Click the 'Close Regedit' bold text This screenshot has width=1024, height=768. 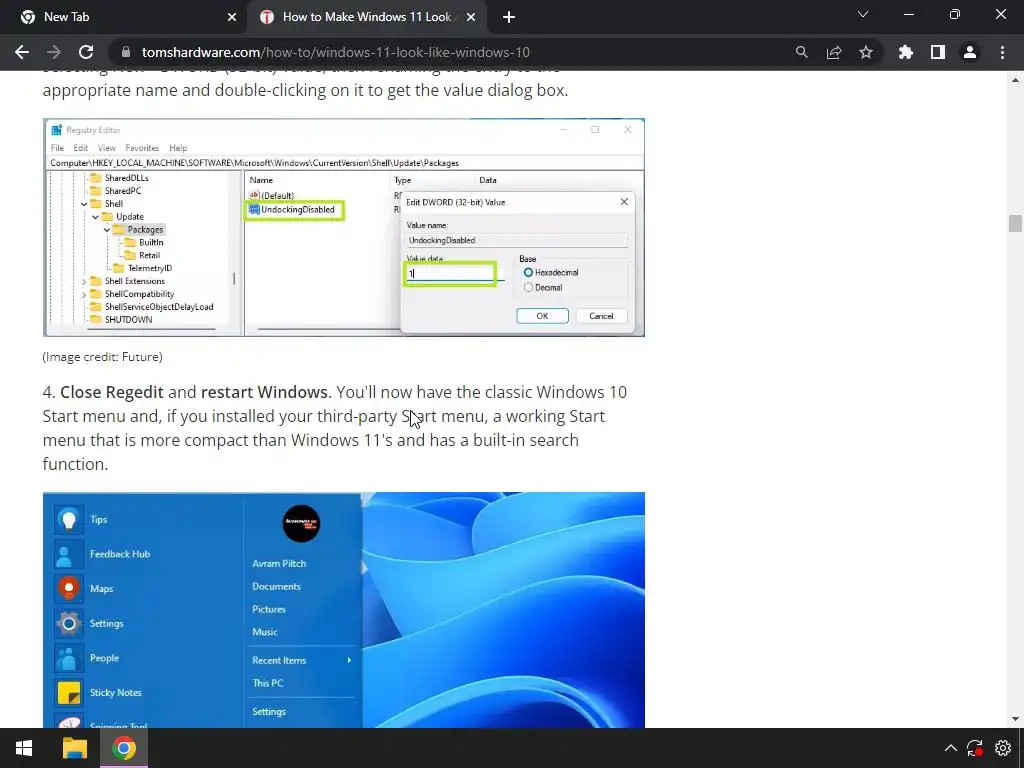112,392
